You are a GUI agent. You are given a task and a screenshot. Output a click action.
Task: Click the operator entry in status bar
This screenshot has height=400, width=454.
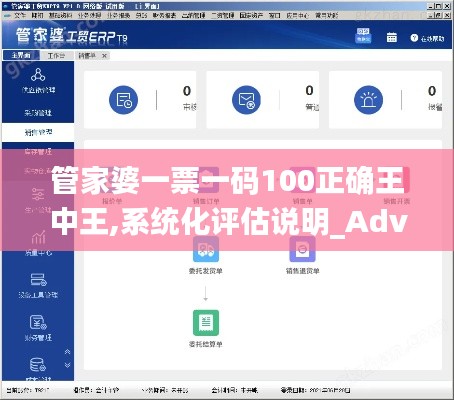96,390
